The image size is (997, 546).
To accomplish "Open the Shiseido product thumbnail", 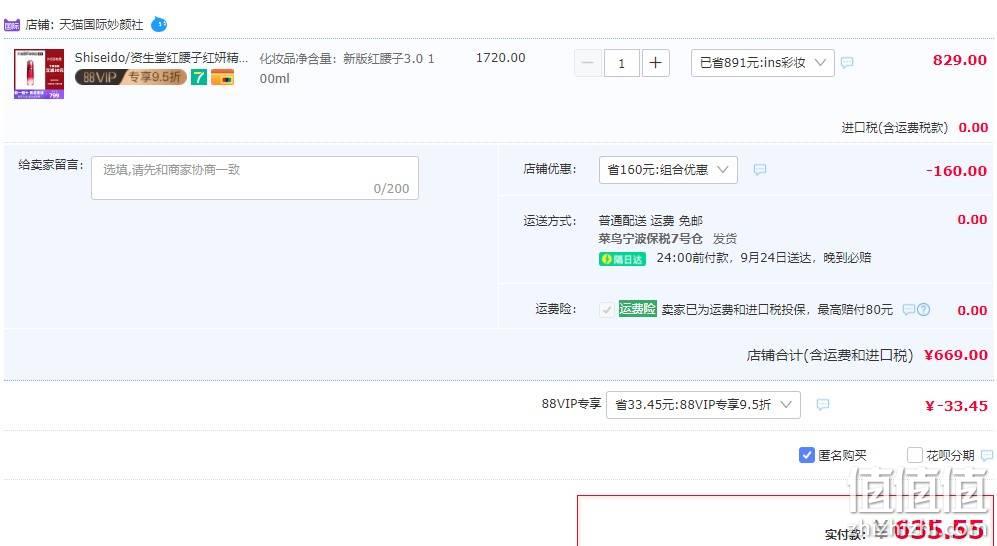I will pyautogui.click(x=39, y=74).
